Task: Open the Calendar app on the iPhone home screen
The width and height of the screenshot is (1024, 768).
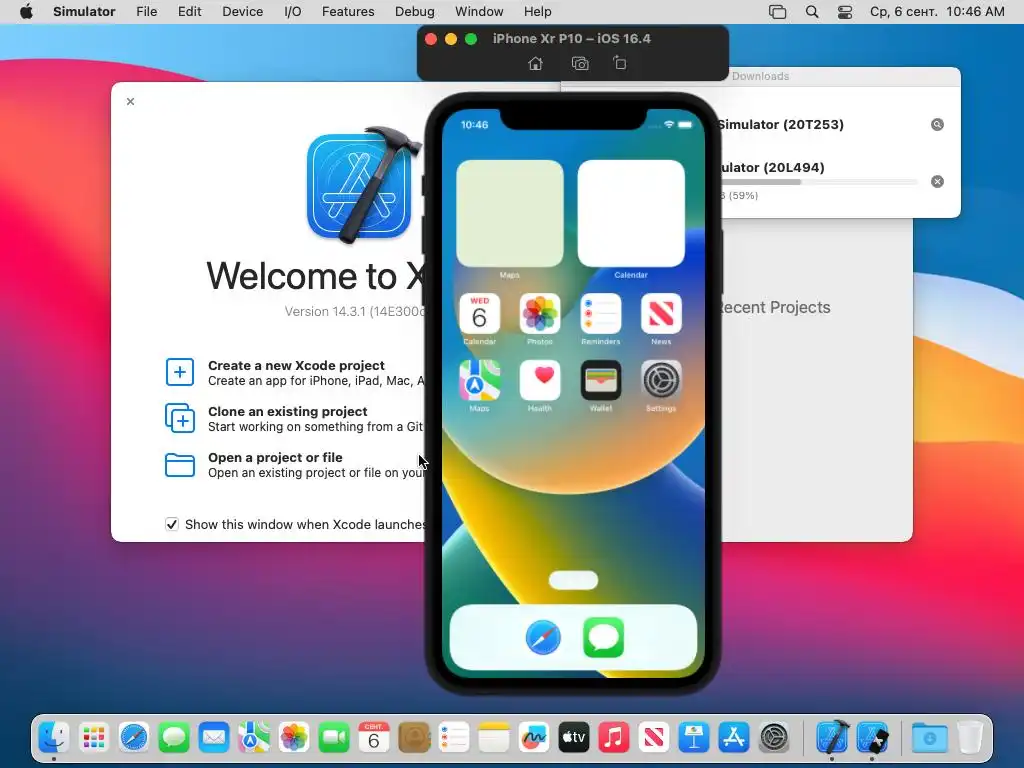Action: point(479,313)
